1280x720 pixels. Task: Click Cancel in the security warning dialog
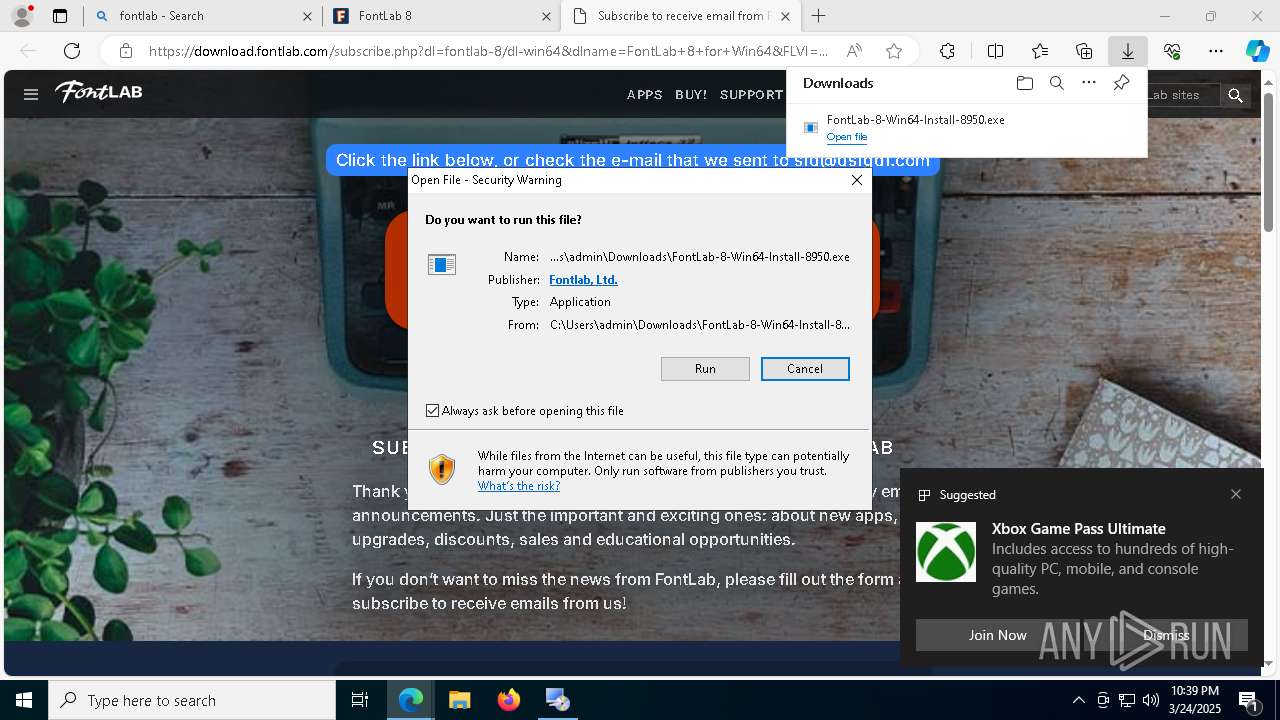tap(805, 369)
